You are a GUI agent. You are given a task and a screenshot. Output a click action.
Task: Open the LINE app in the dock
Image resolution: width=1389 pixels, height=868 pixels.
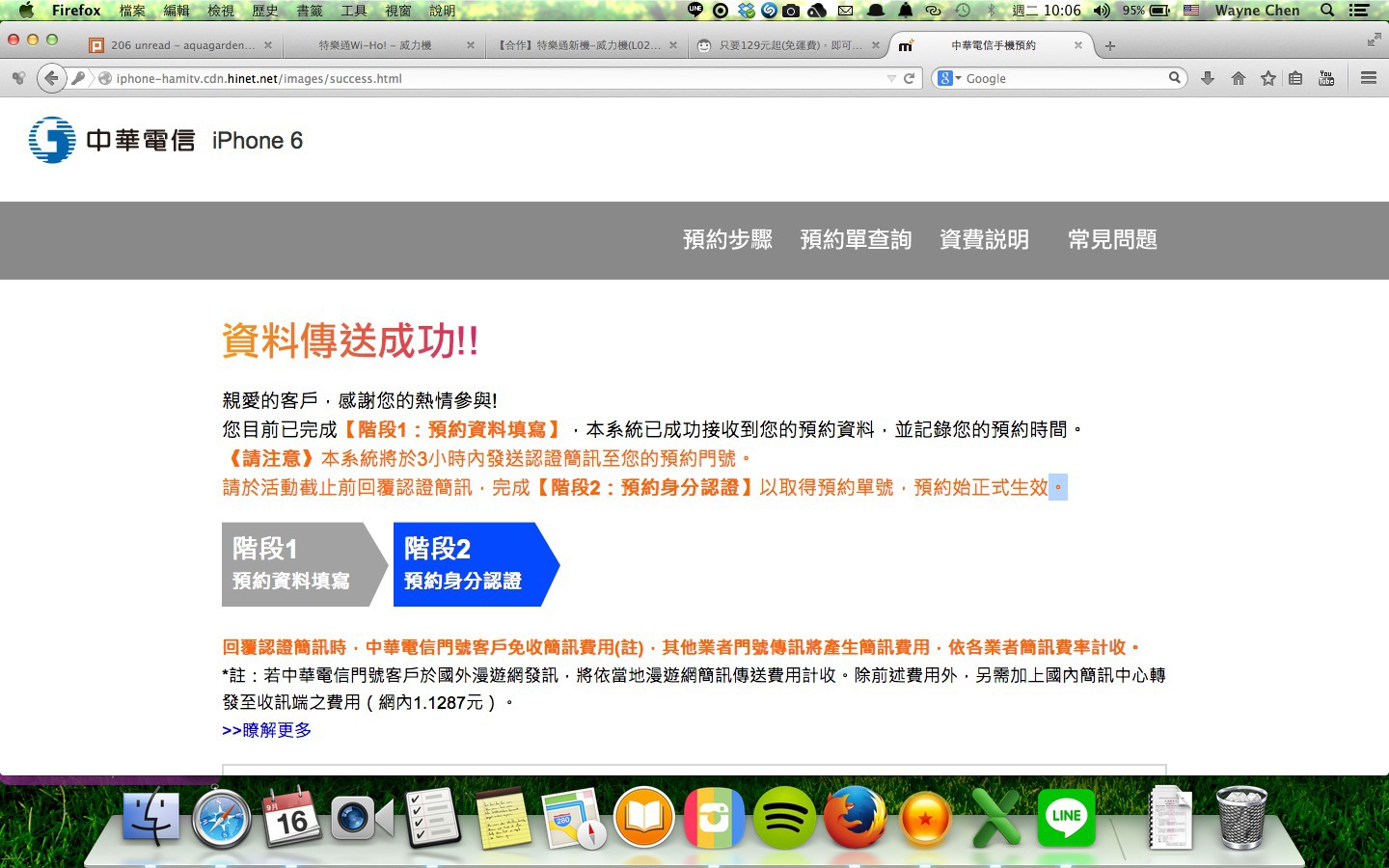click(1066, 818)
